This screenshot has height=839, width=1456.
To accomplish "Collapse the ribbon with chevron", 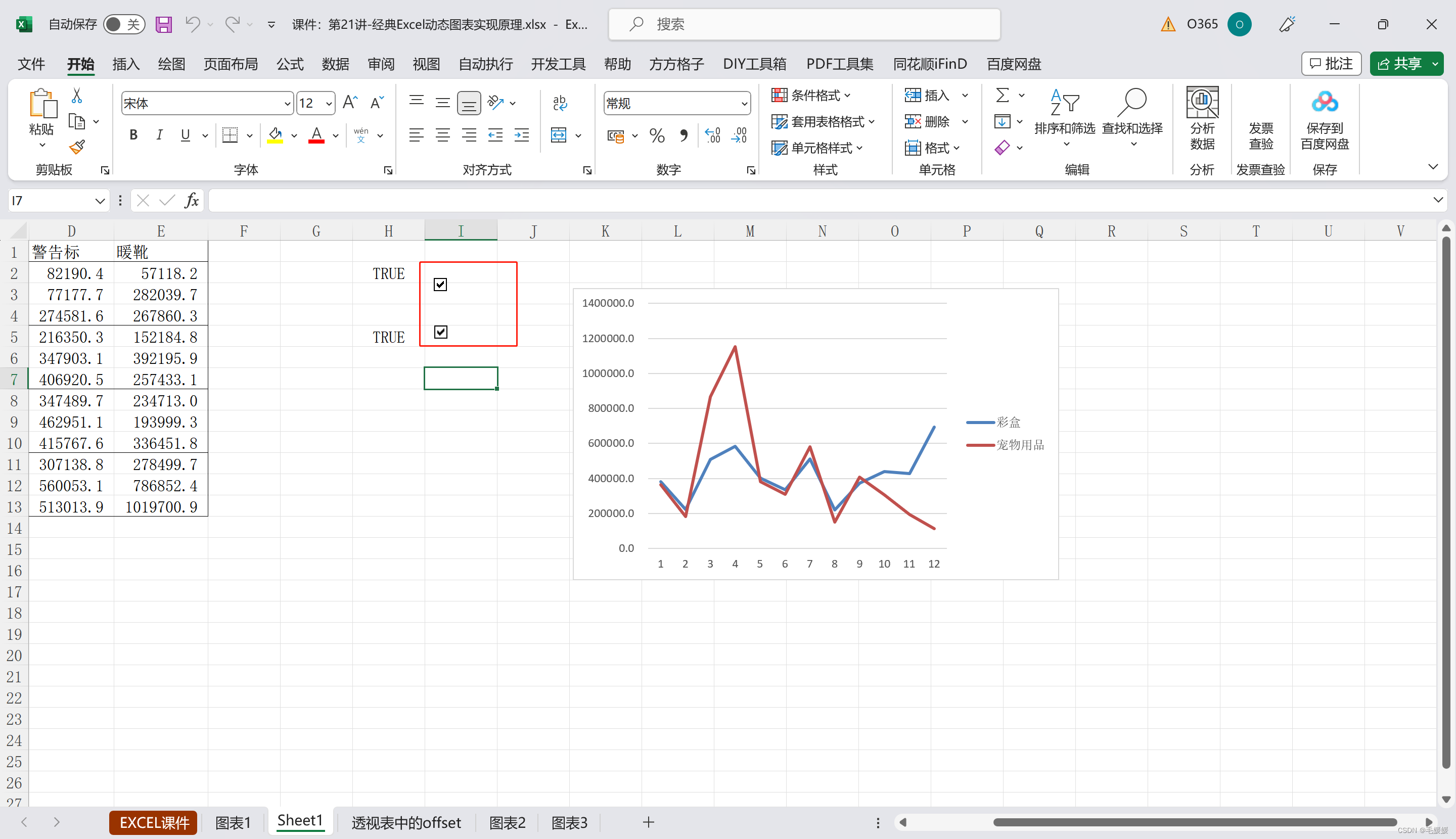I will 1433,167.
